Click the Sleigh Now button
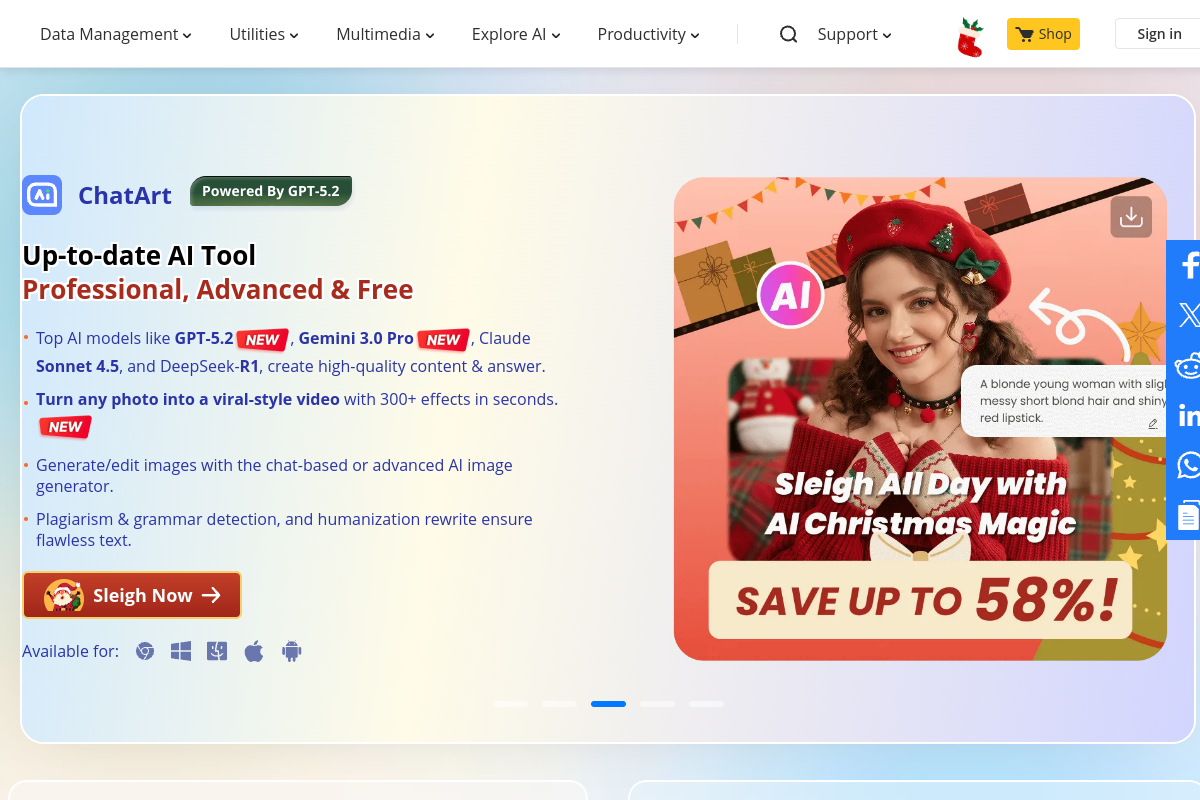Screen dimensions: 1200x800 coord(132,595)
